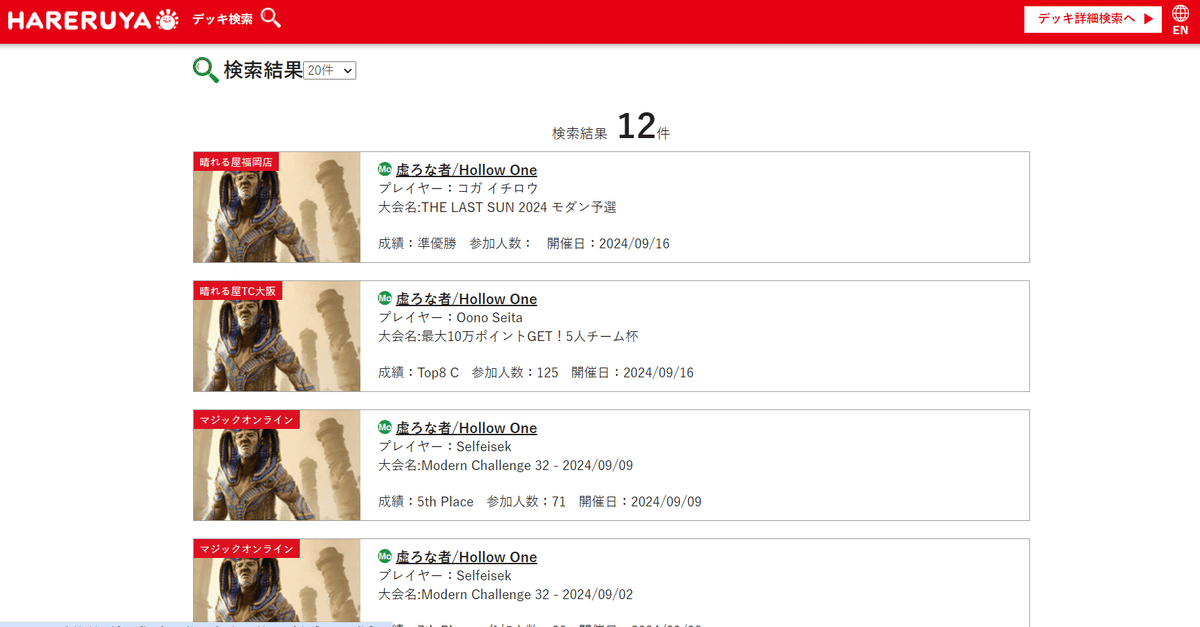Click マジックオンライン label on 2024/09/09 deck

(245, 420)
